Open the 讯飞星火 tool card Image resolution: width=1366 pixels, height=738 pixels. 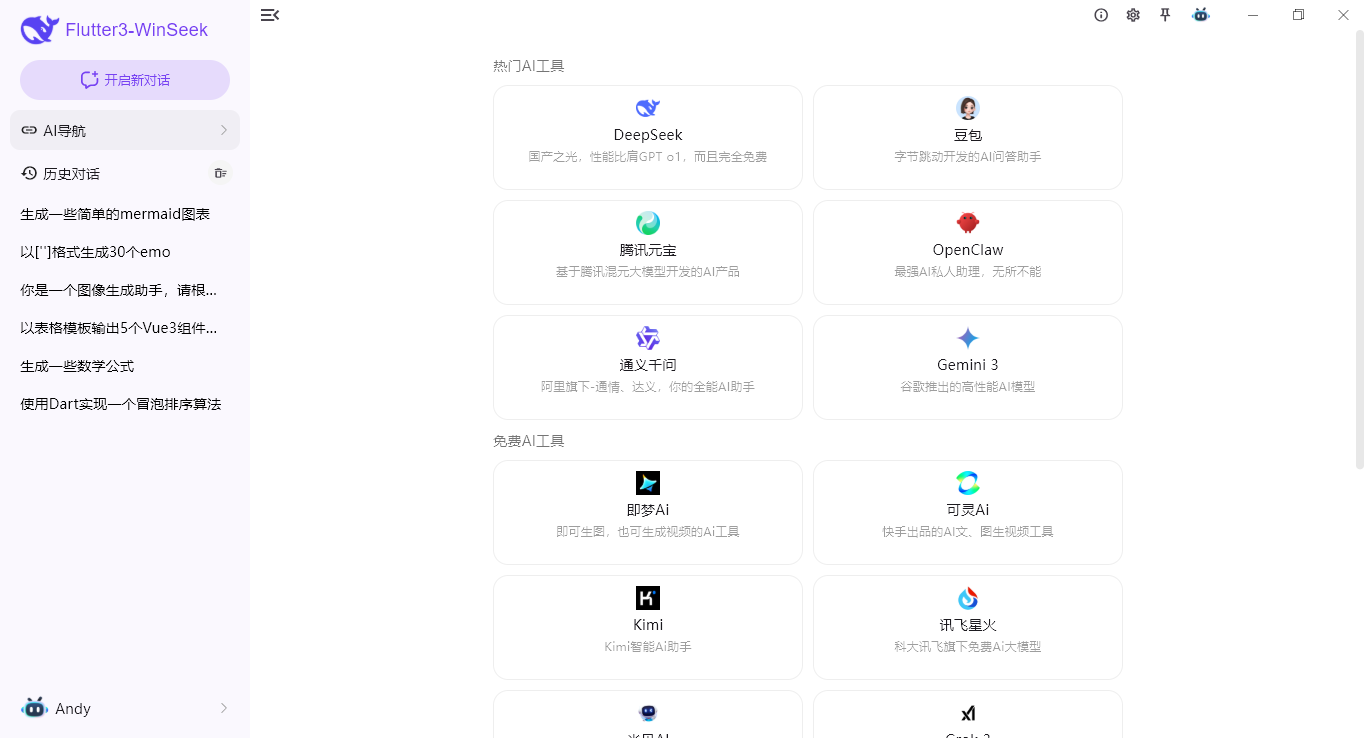(967, 627)
